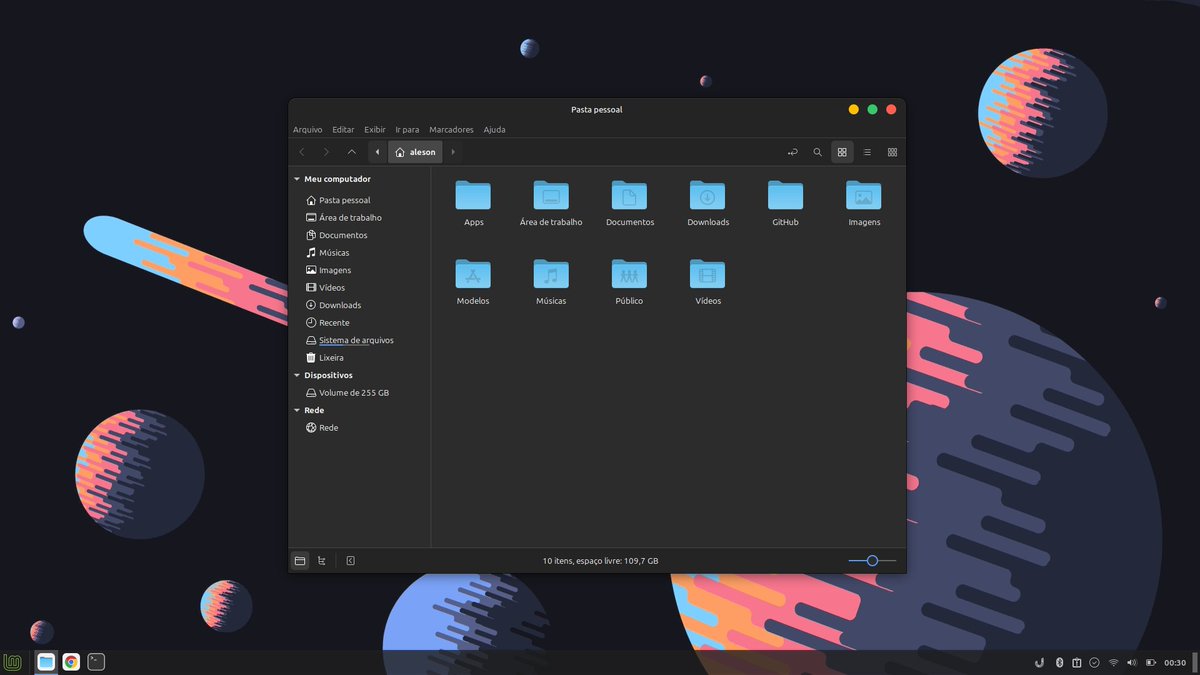The image size is (1200, 675).
Task: Select the Músicas folder icon in main pane
Action: point(551,274)
